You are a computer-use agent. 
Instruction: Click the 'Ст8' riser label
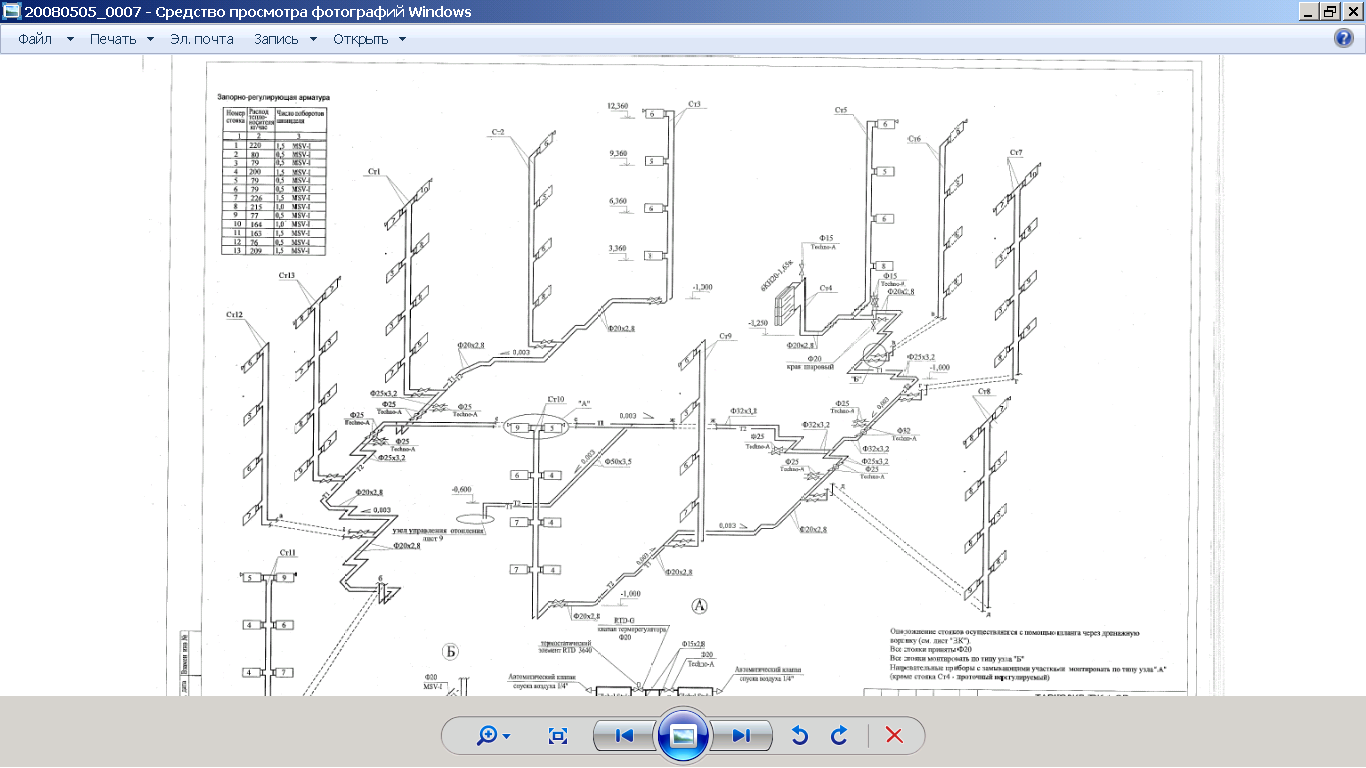coord(984,391)
